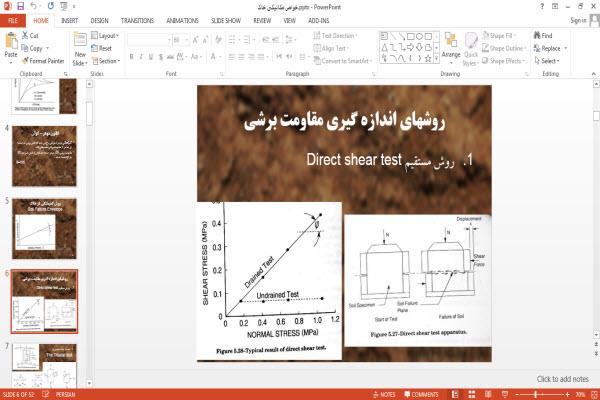Viewport: 600px width, 400px height.
Task: Toggle Italic formatting
Action: [141, 57]
